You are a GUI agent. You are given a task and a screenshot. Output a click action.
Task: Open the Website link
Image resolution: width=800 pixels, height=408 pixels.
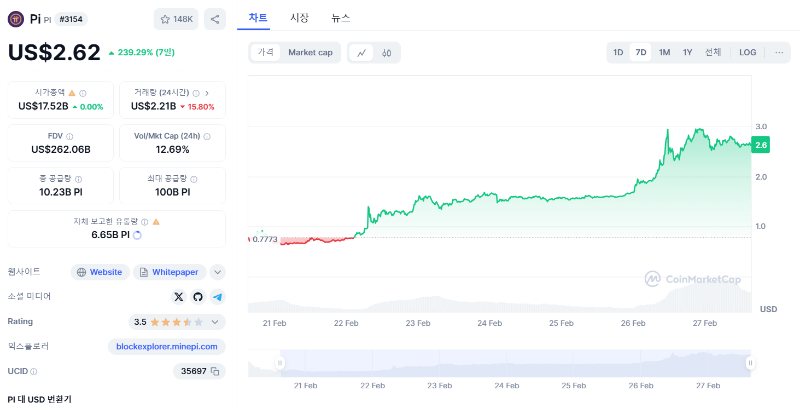100,272
